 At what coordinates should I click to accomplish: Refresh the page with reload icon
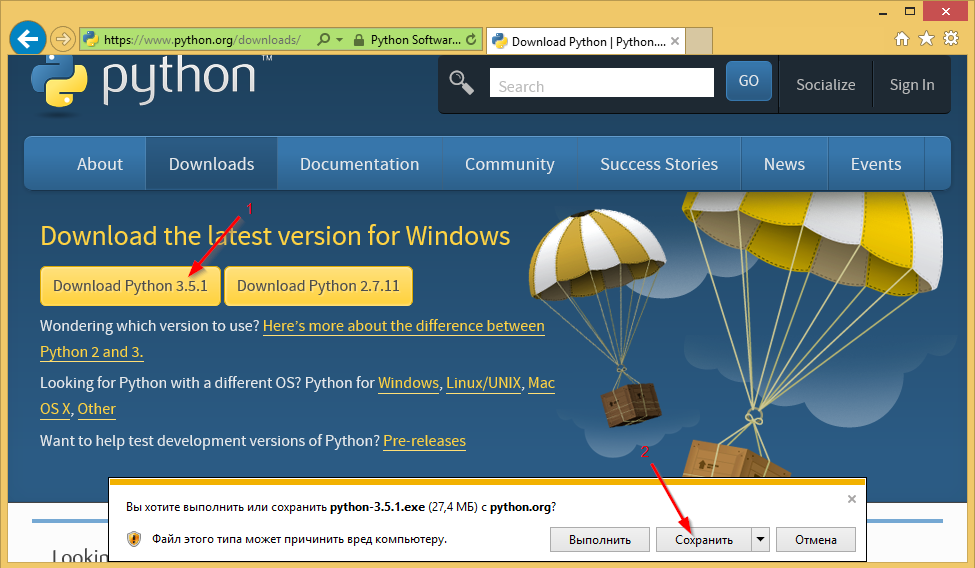tap(471, 39)
